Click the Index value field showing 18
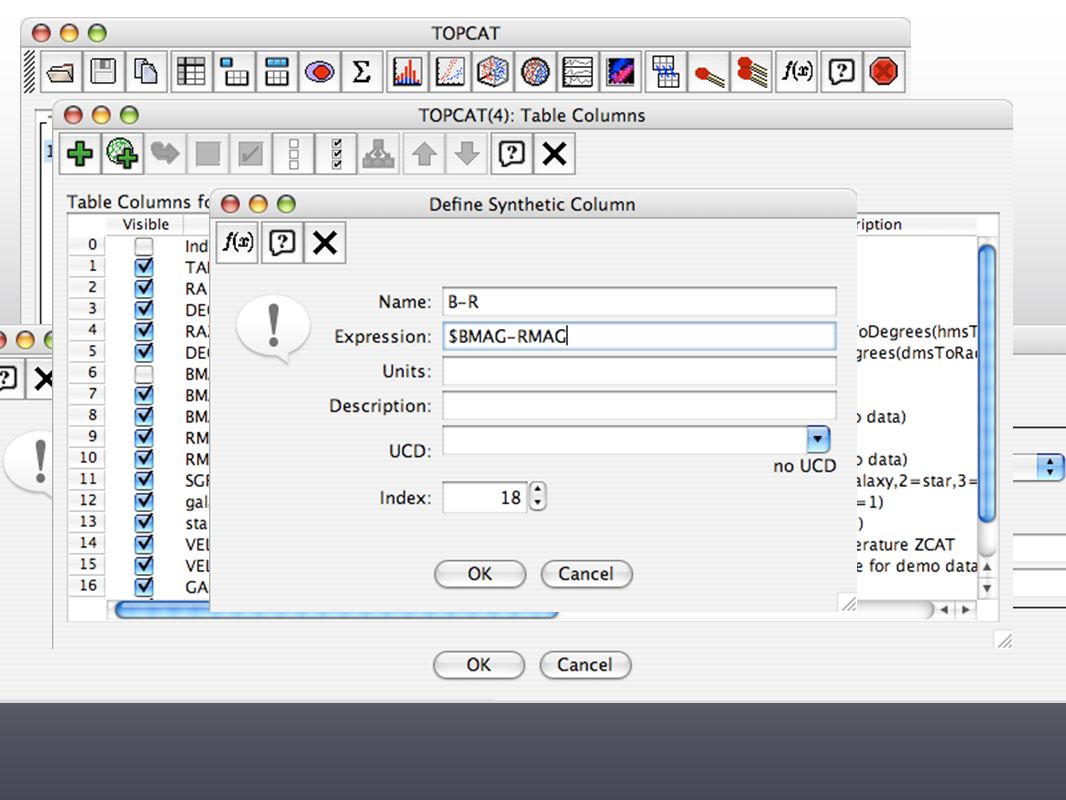 [x=485, y=497]
